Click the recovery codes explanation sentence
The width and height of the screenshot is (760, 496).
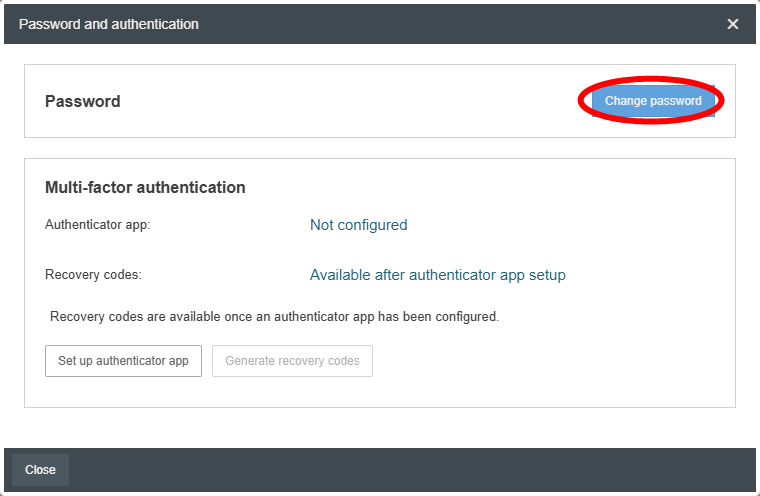coord(274,317)
